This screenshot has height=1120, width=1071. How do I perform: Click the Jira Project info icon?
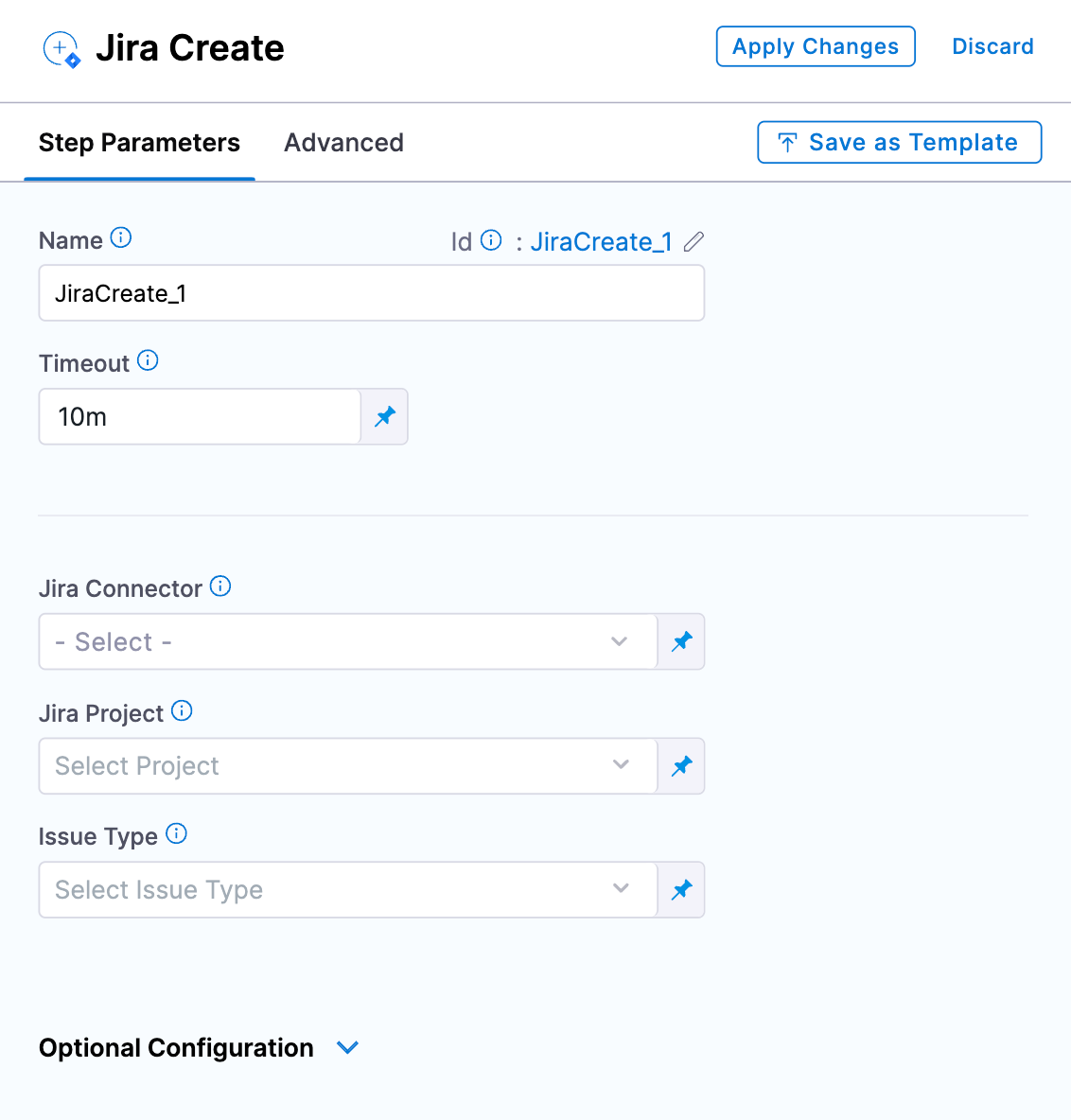click(x=182, y=711)
